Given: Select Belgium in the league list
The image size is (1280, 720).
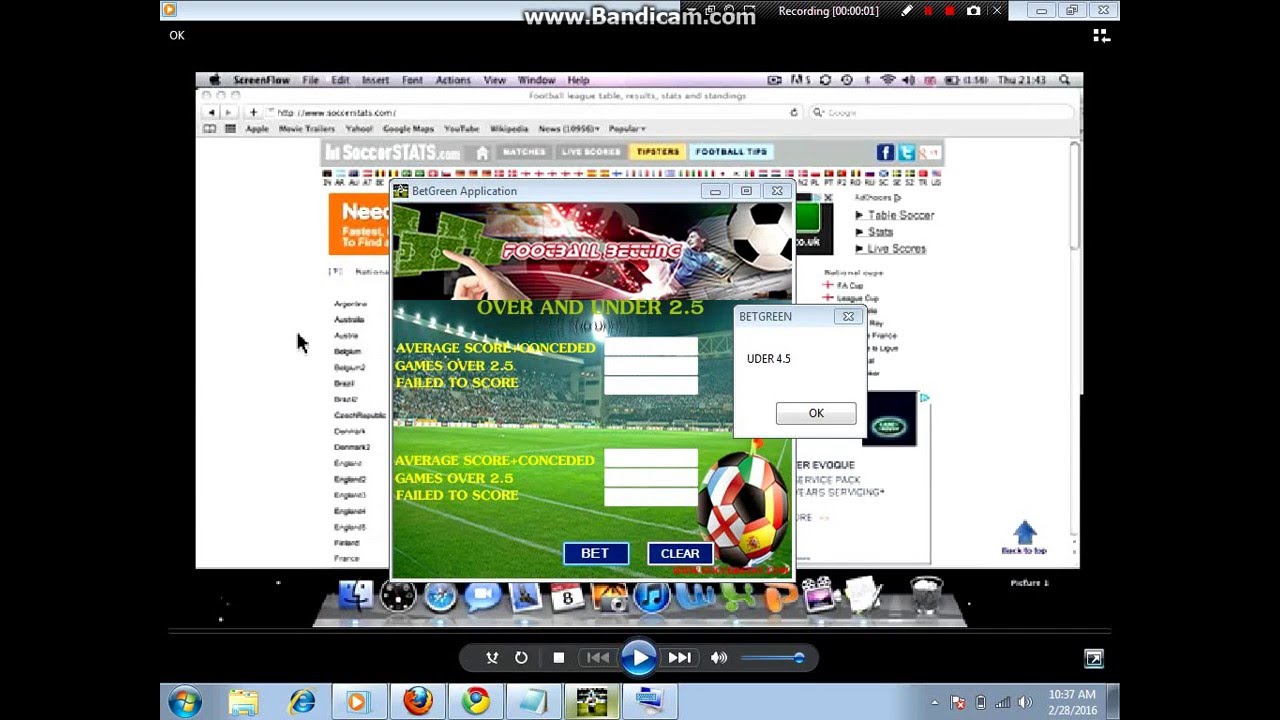Looking at the screenshot, I should tap(347, 351).
